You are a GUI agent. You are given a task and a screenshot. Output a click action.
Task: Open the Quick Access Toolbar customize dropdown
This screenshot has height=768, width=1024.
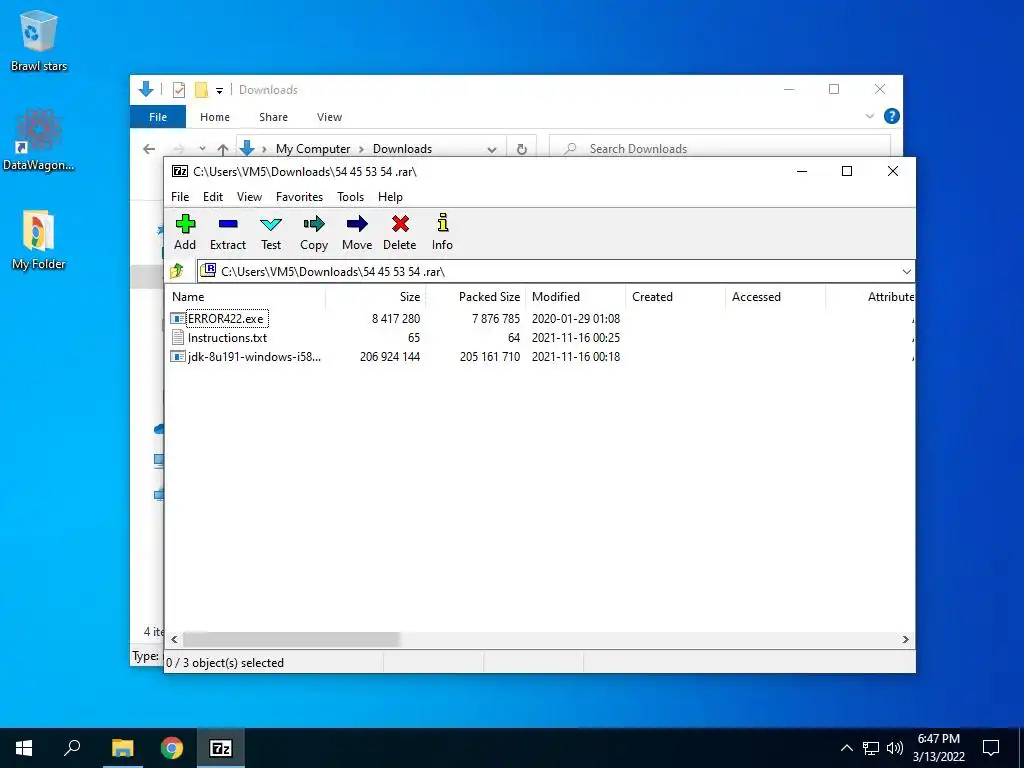click(x=219, y=90)
